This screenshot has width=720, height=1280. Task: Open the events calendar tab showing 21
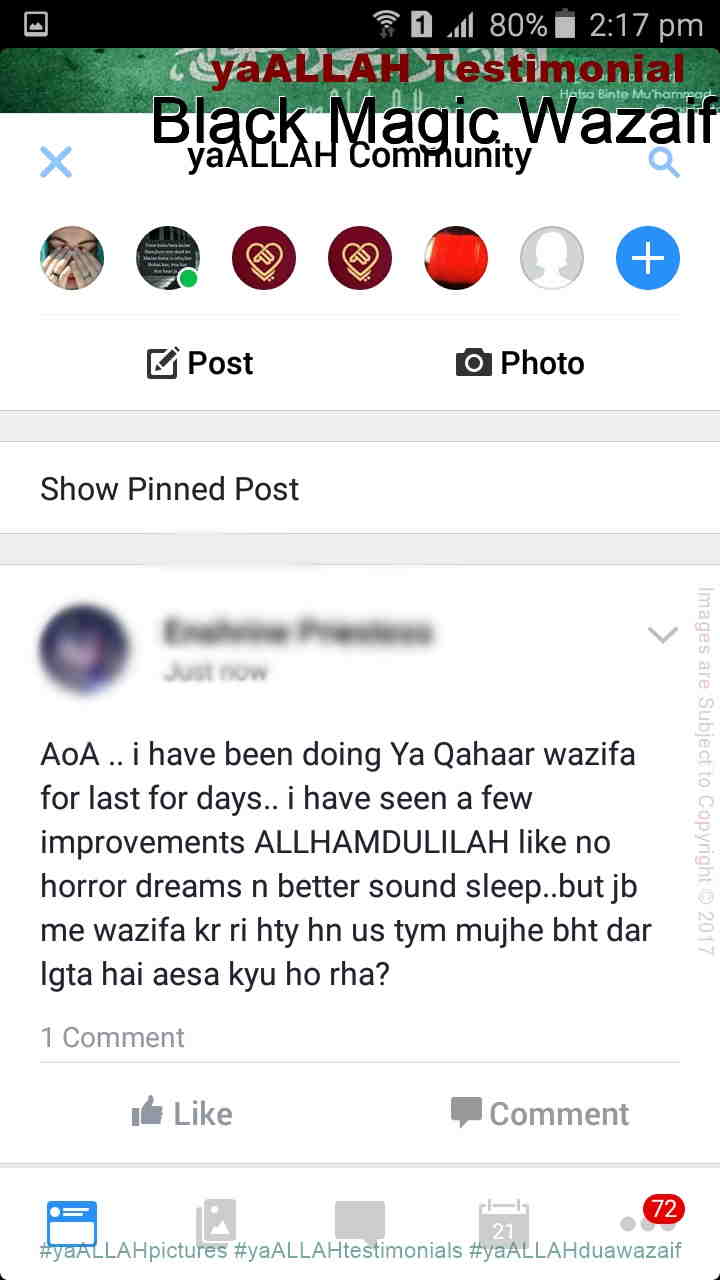503,1223
